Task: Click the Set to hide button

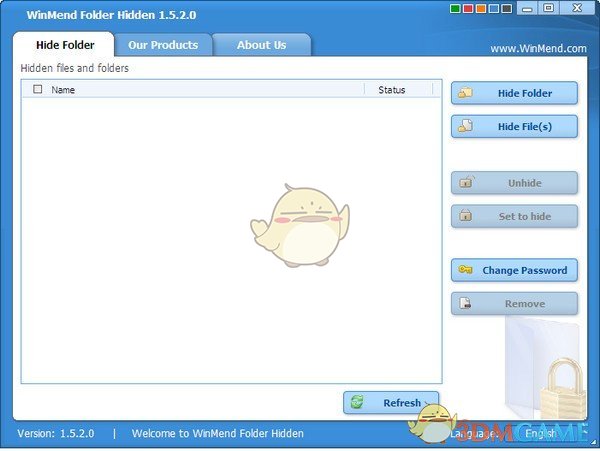Action: tap(514, 216)
